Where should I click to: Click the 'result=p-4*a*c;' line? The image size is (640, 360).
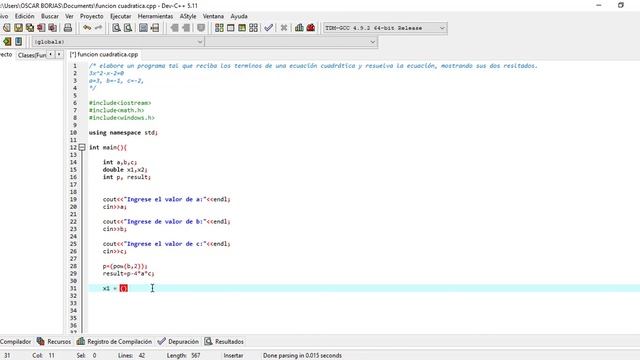[x=129, y=273]
